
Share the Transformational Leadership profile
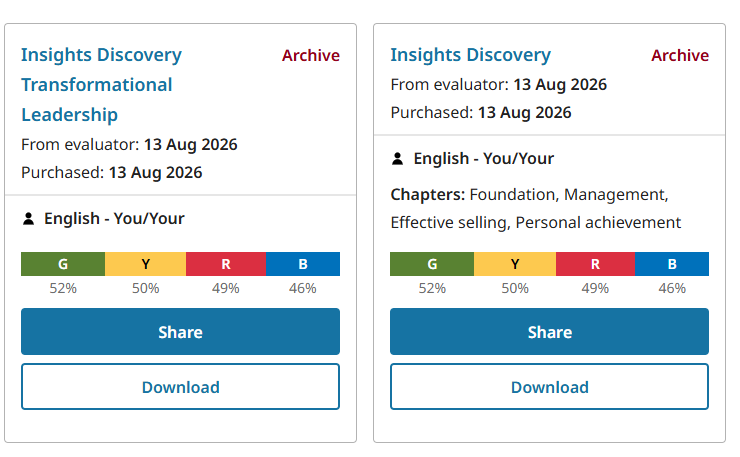point(180,331)
